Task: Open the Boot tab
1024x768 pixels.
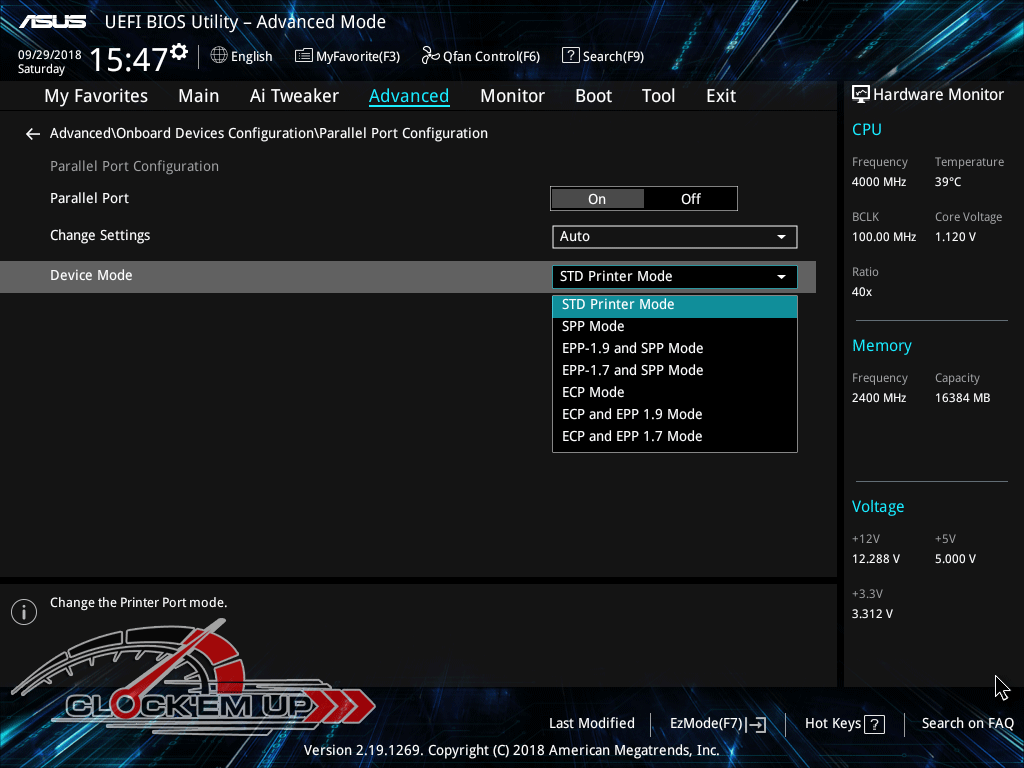Action: (x=593, y=96)
